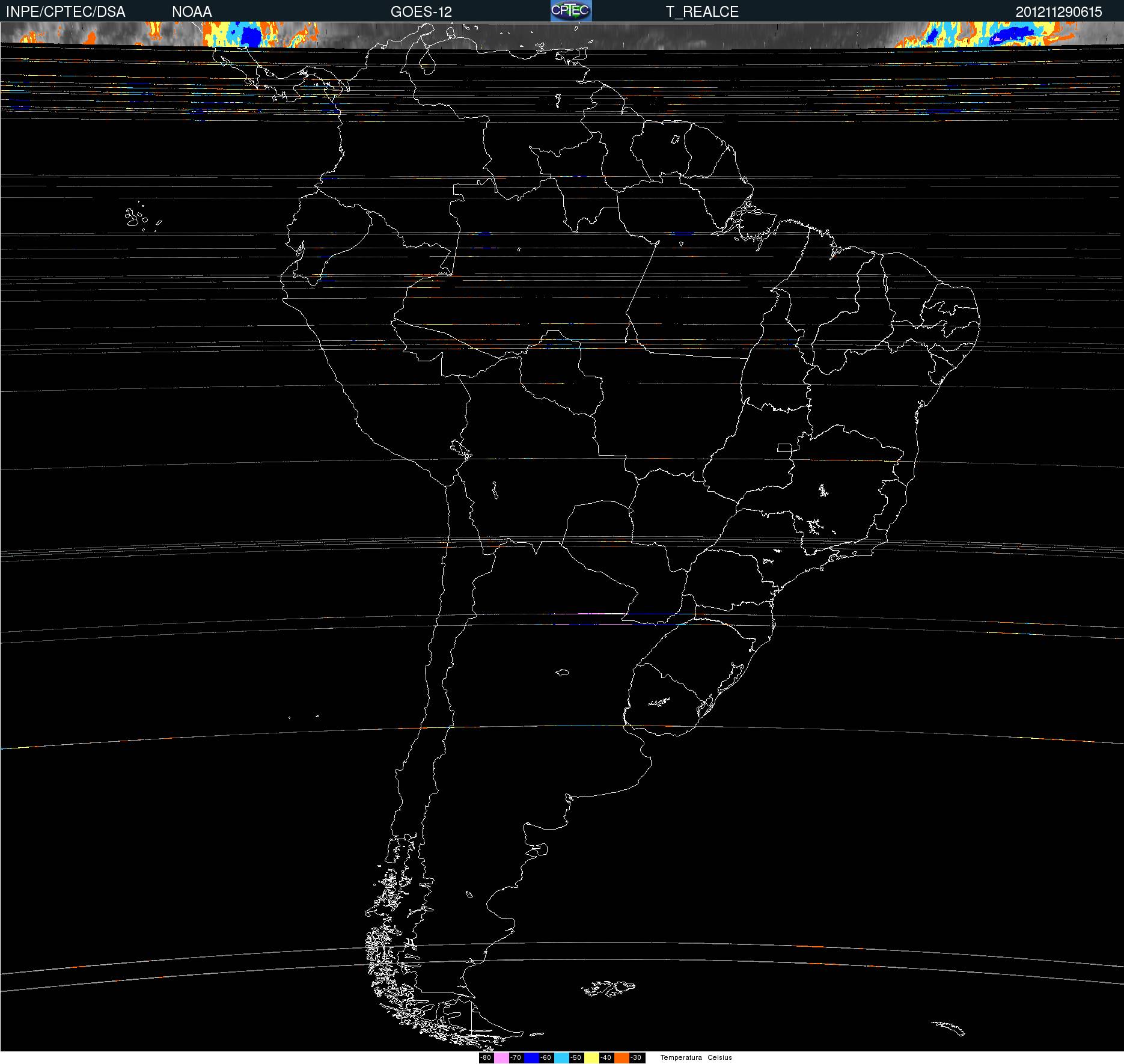
Task: Click the 201211290615 timestamp
Action: click(x=1058, y=12)
